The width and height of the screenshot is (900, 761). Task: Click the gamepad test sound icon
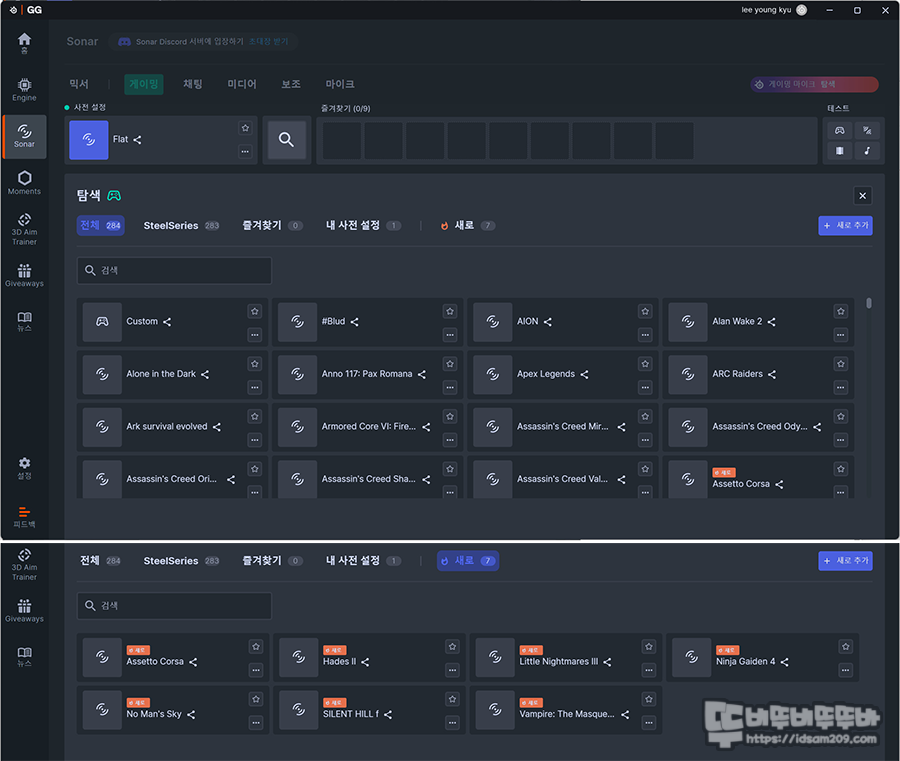tap(840, 131)
